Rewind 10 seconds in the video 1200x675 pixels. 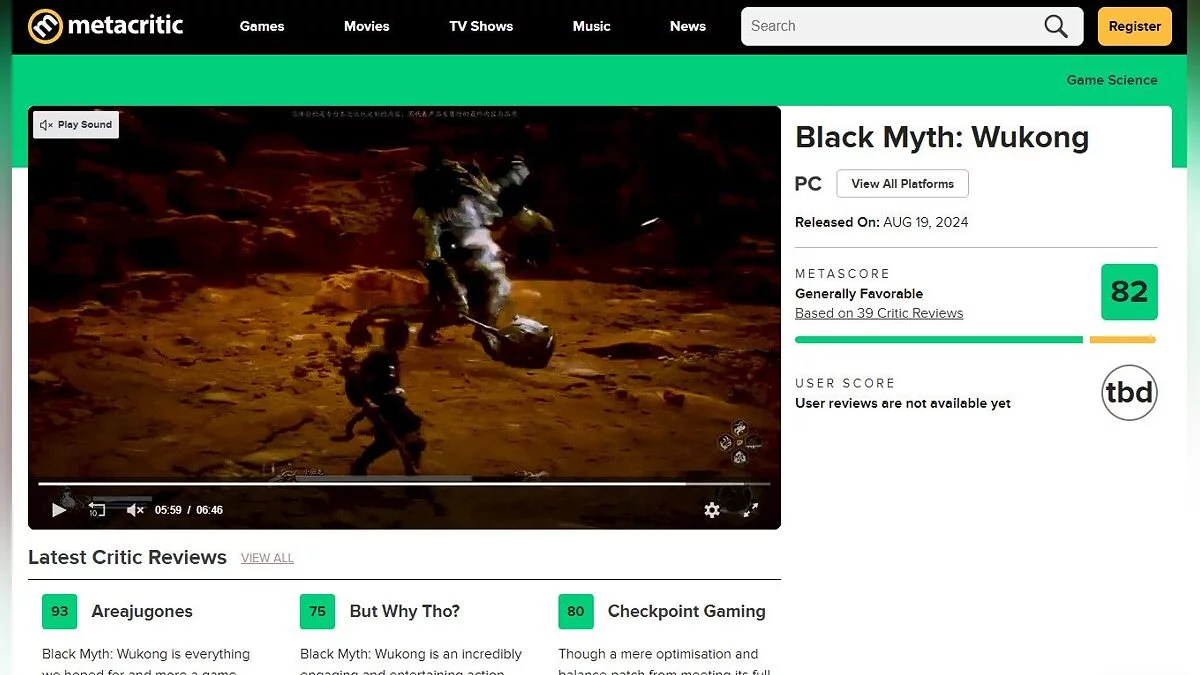click(97, 510)
